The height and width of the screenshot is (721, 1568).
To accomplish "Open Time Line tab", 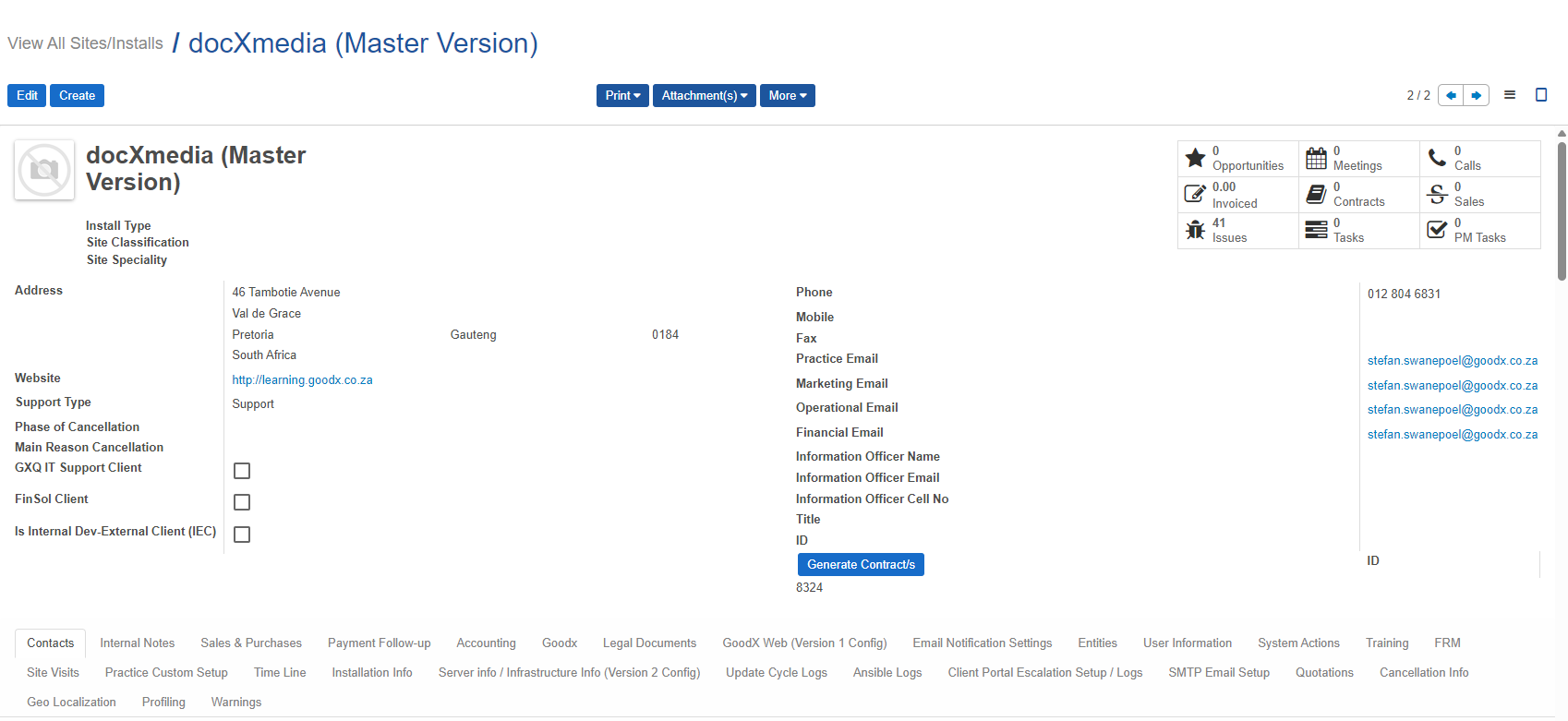I will click(280, 673).
